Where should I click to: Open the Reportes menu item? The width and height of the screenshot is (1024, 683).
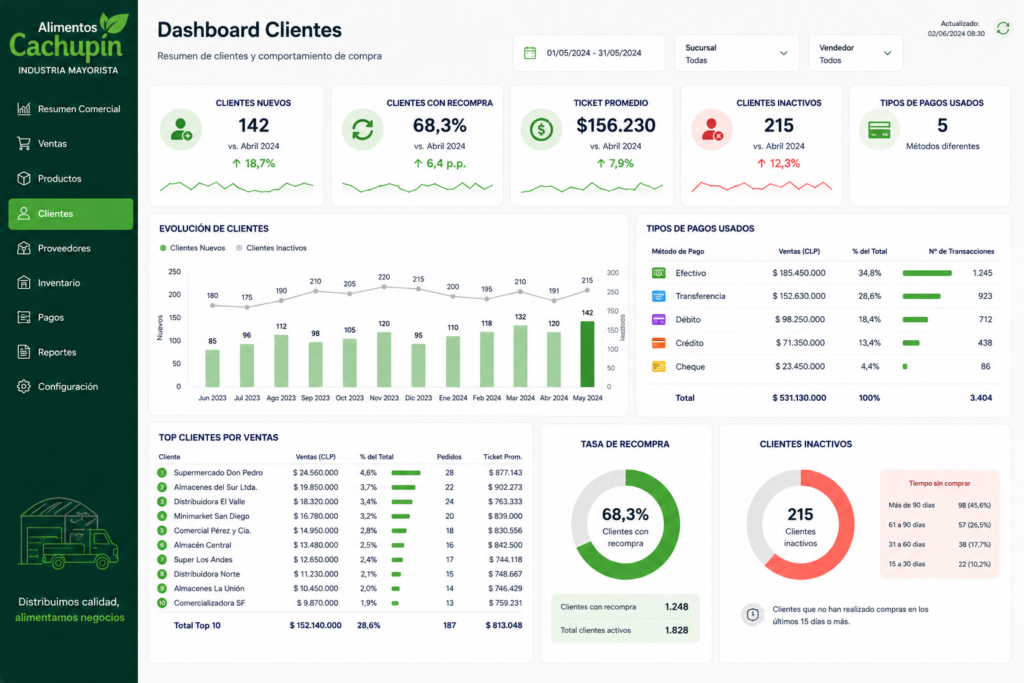coord(70,352)
